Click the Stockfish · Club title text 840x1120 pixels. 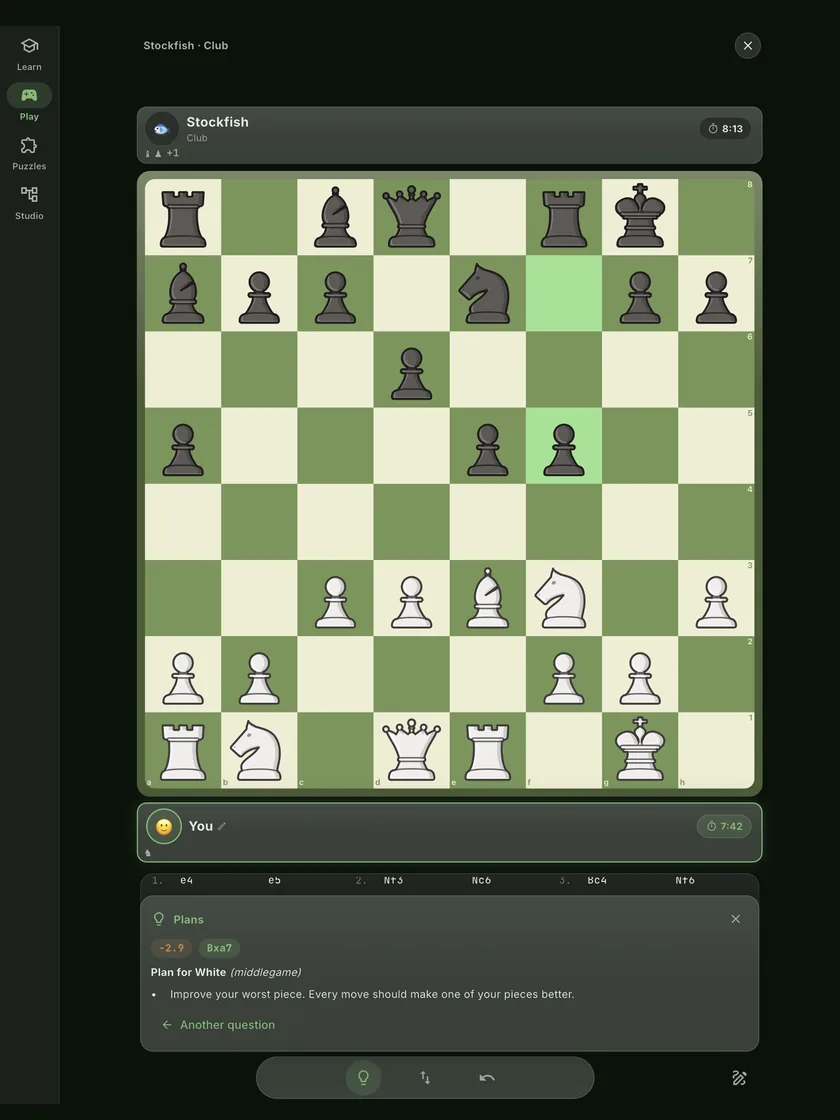point(186,45)
